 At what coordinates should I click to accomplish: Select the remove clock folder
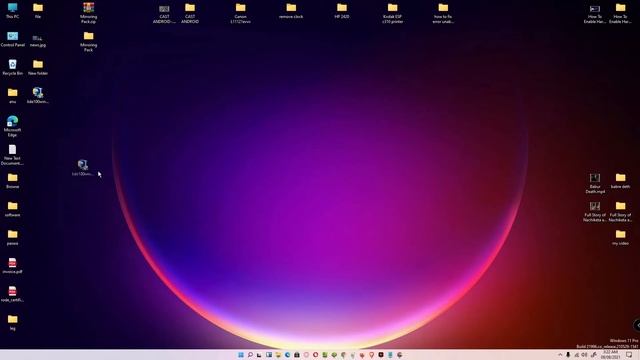(291, 11)
